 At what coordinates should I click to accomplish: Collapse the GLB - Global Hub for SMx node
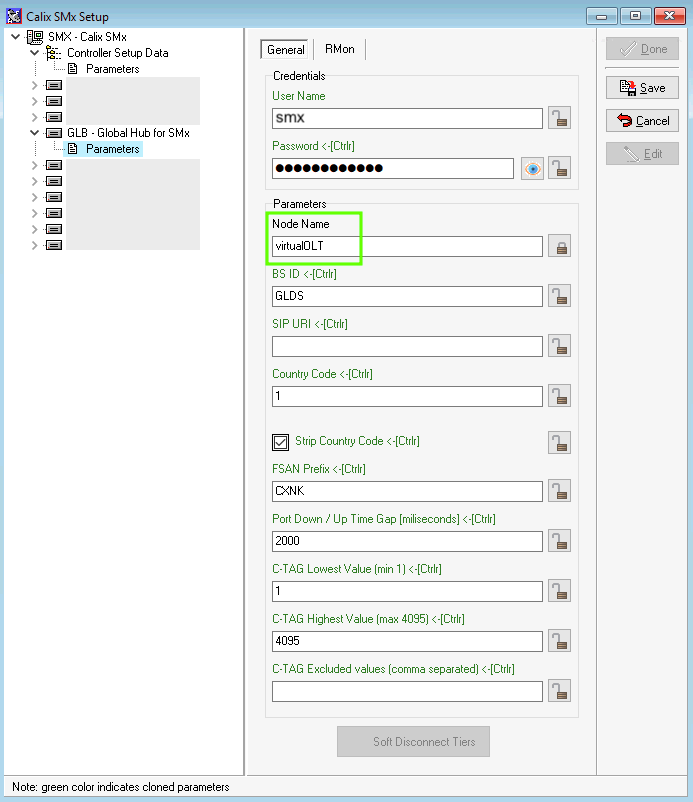tap(34, 132)
